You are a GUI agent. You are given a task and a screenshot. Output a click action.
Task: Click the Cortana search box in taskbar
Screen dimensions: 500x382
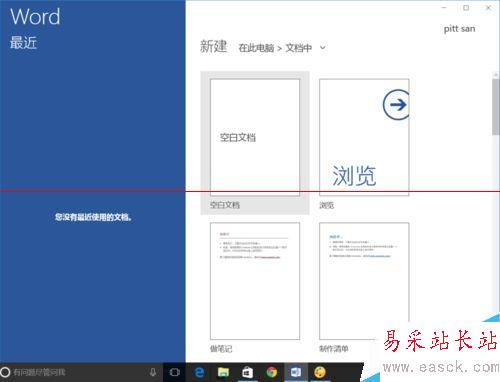82,372
